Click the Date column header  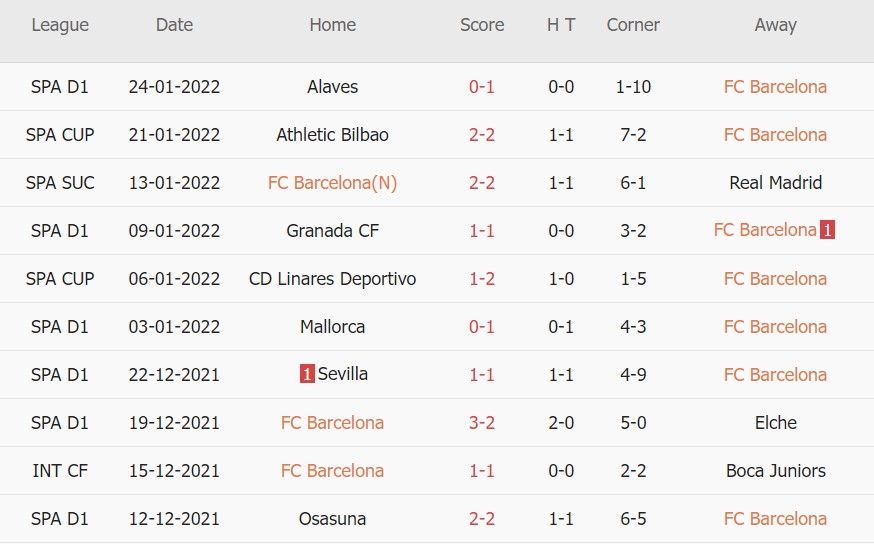point(174,25)
